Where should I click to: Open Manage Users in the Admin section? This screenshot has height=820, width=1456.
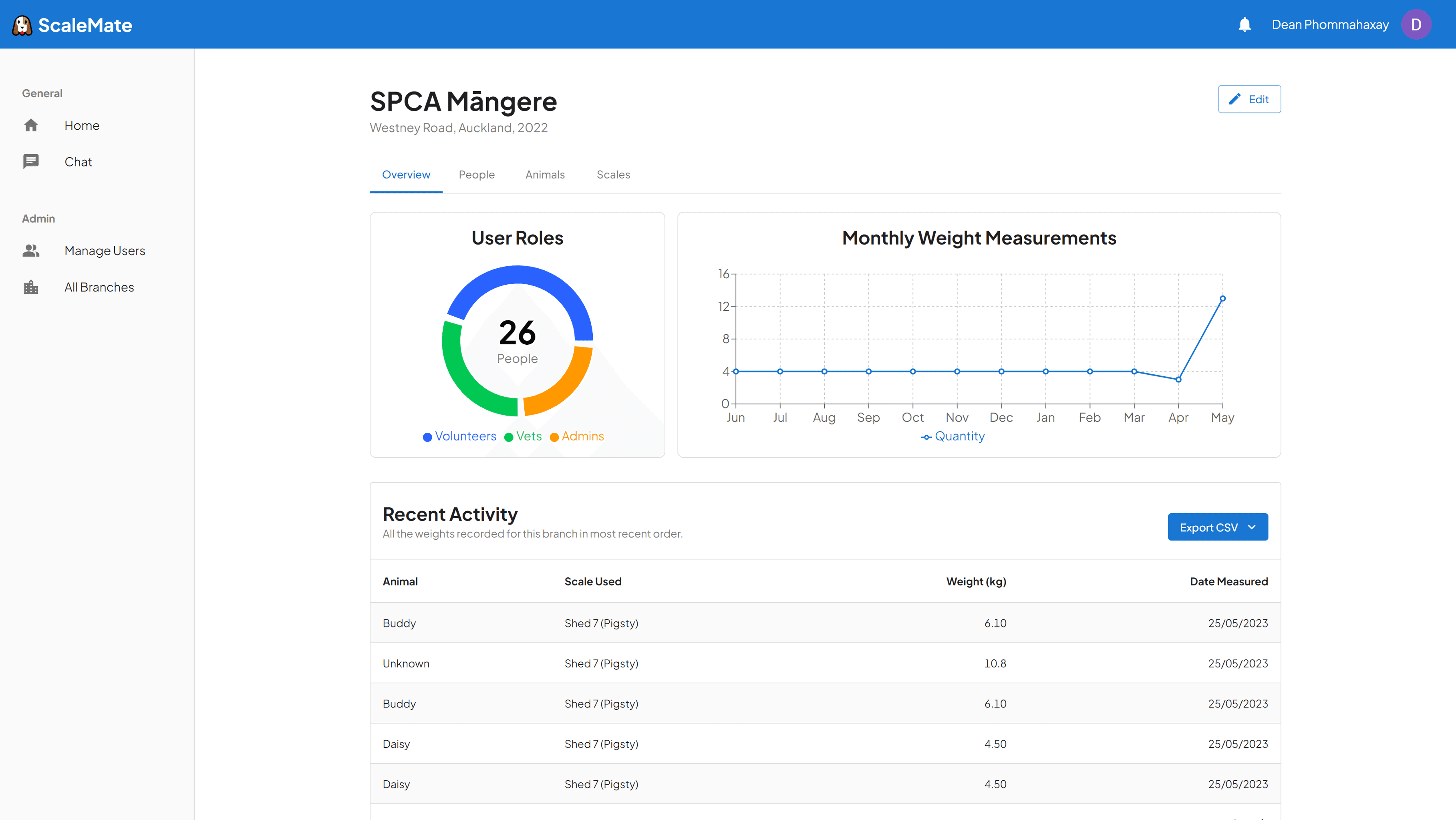pos(105,250)
